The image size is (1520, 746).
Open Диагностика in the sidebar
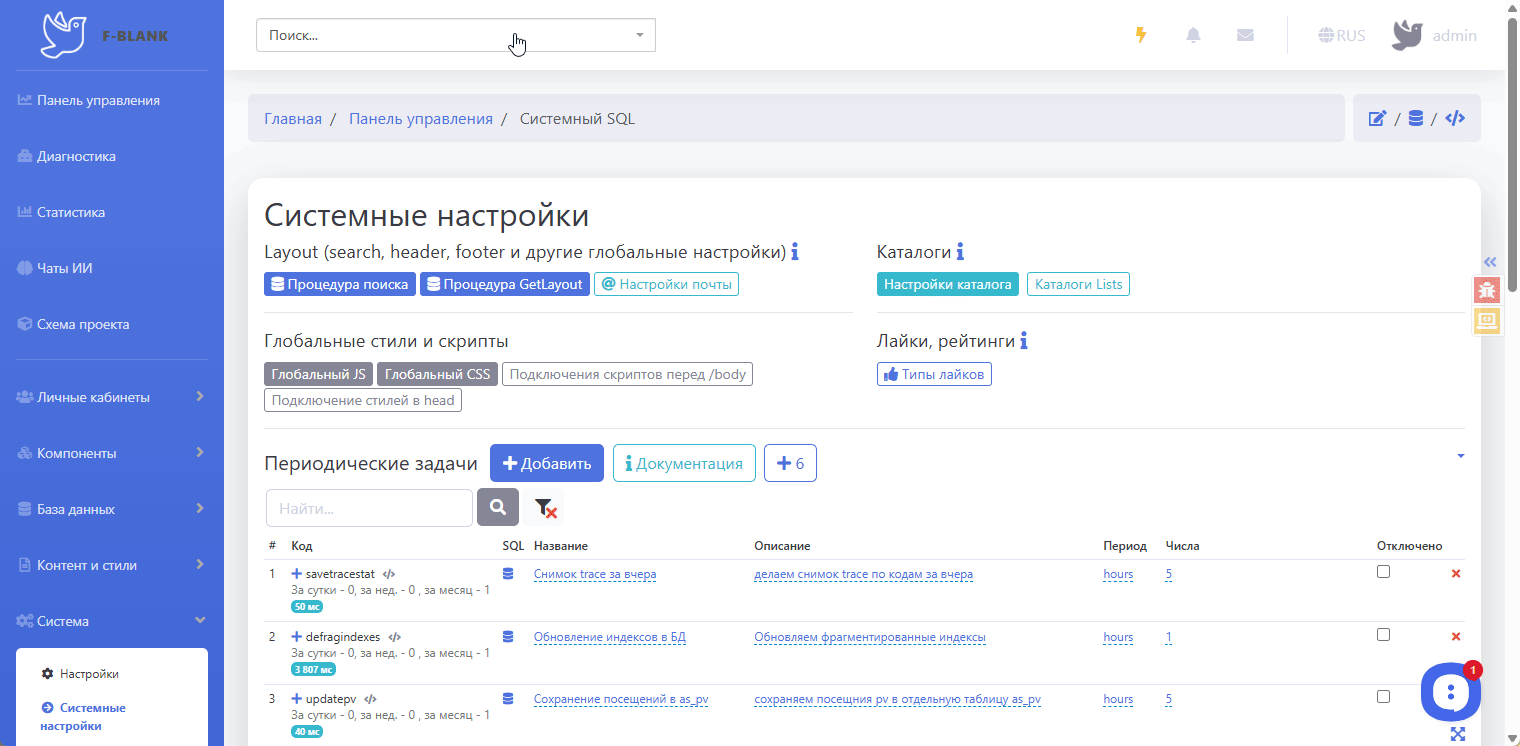[x=76, y=157]
